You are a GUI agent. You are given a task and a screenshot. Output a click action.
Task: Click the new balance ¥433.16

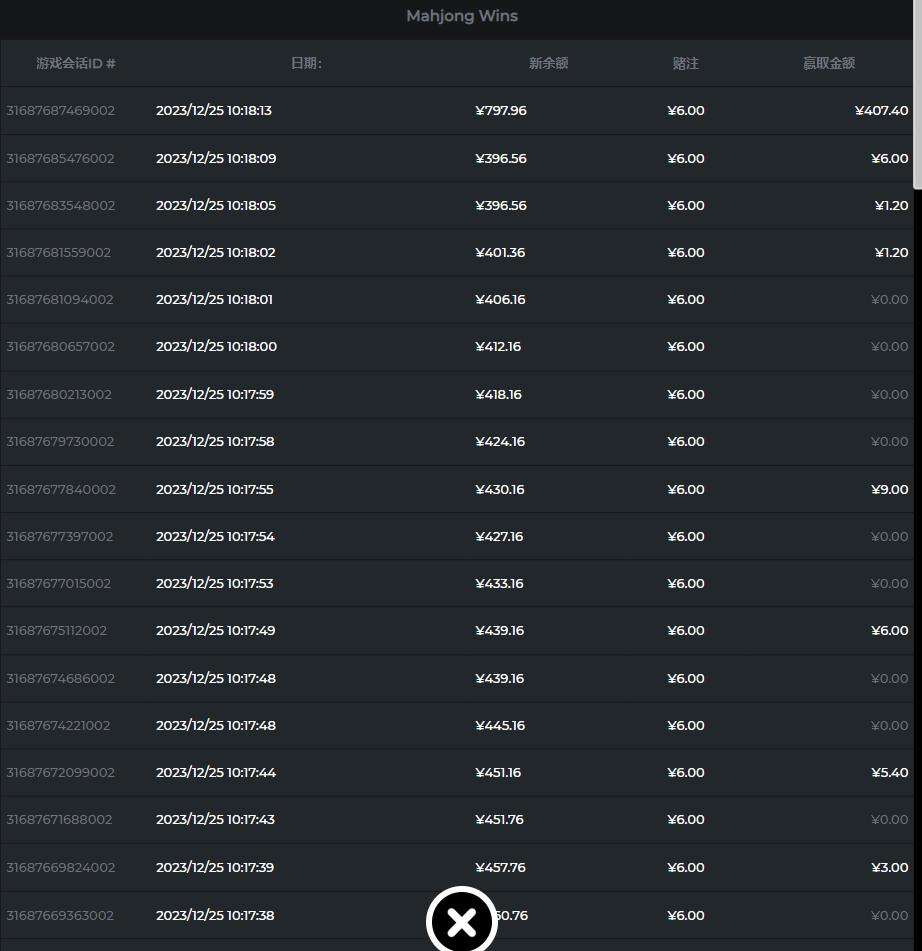click(x=499, y=583)
